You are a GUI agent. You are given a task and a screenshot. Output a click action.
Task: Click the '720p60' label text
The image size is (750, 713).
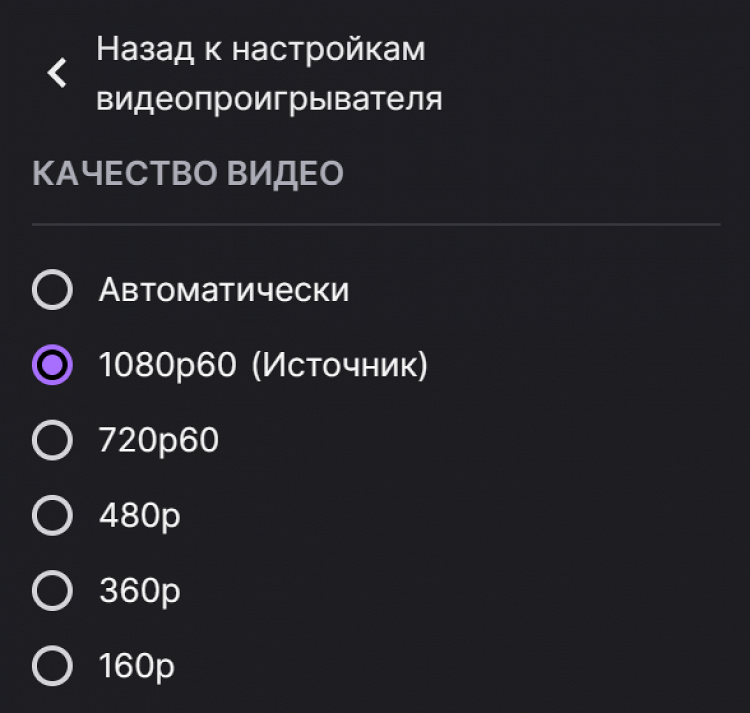pos(158,440)
